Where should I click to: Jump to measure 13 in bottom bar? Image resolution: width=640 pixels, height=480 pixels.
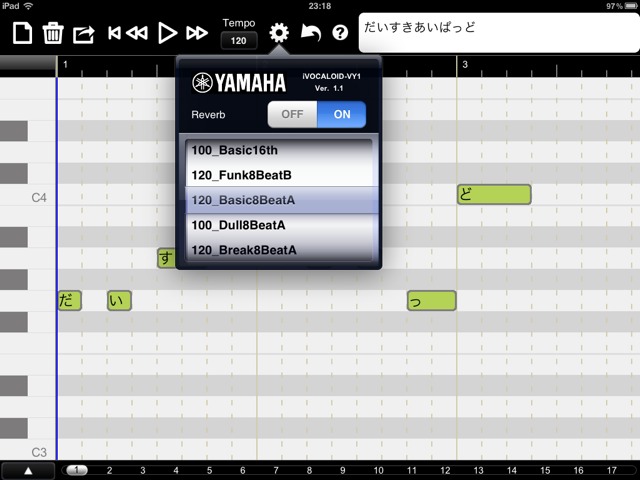point(478,470)
